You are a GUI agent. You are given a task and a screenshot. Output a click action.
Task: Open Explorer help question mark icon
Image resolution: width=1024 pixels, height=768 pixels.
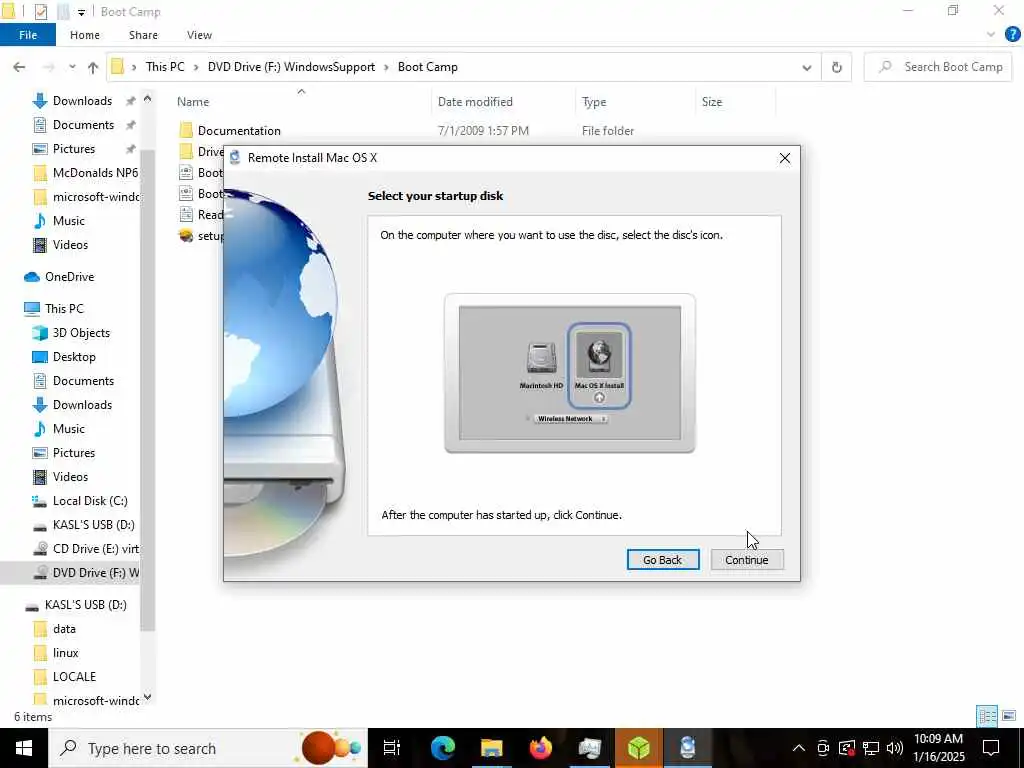[1012, 34]
